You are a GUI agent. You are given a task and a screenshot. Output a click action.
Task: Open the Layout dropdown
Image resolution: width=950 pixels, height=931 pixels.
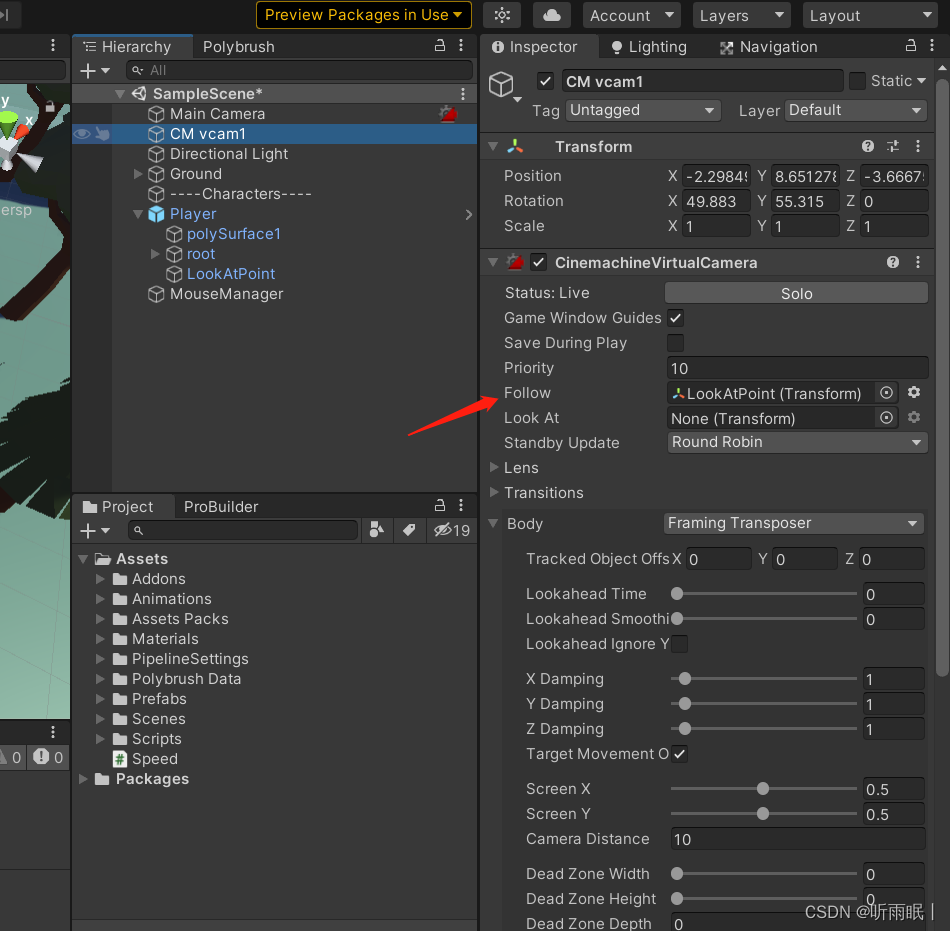pos(871,15)
